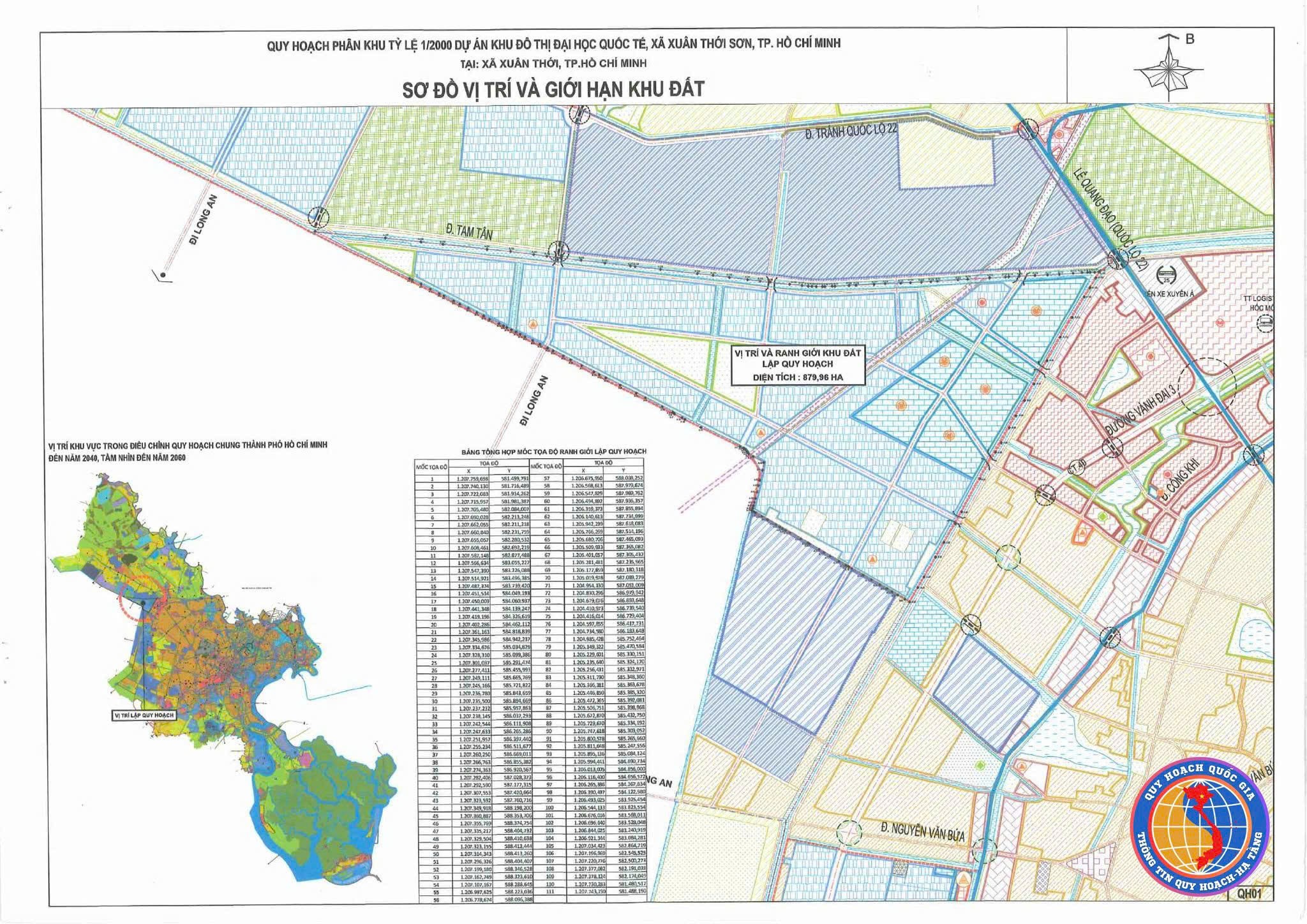Screen dimensions: 1307x924
Task: Click the green dot symbol near the pond
Action: (x=1102, y=516)
